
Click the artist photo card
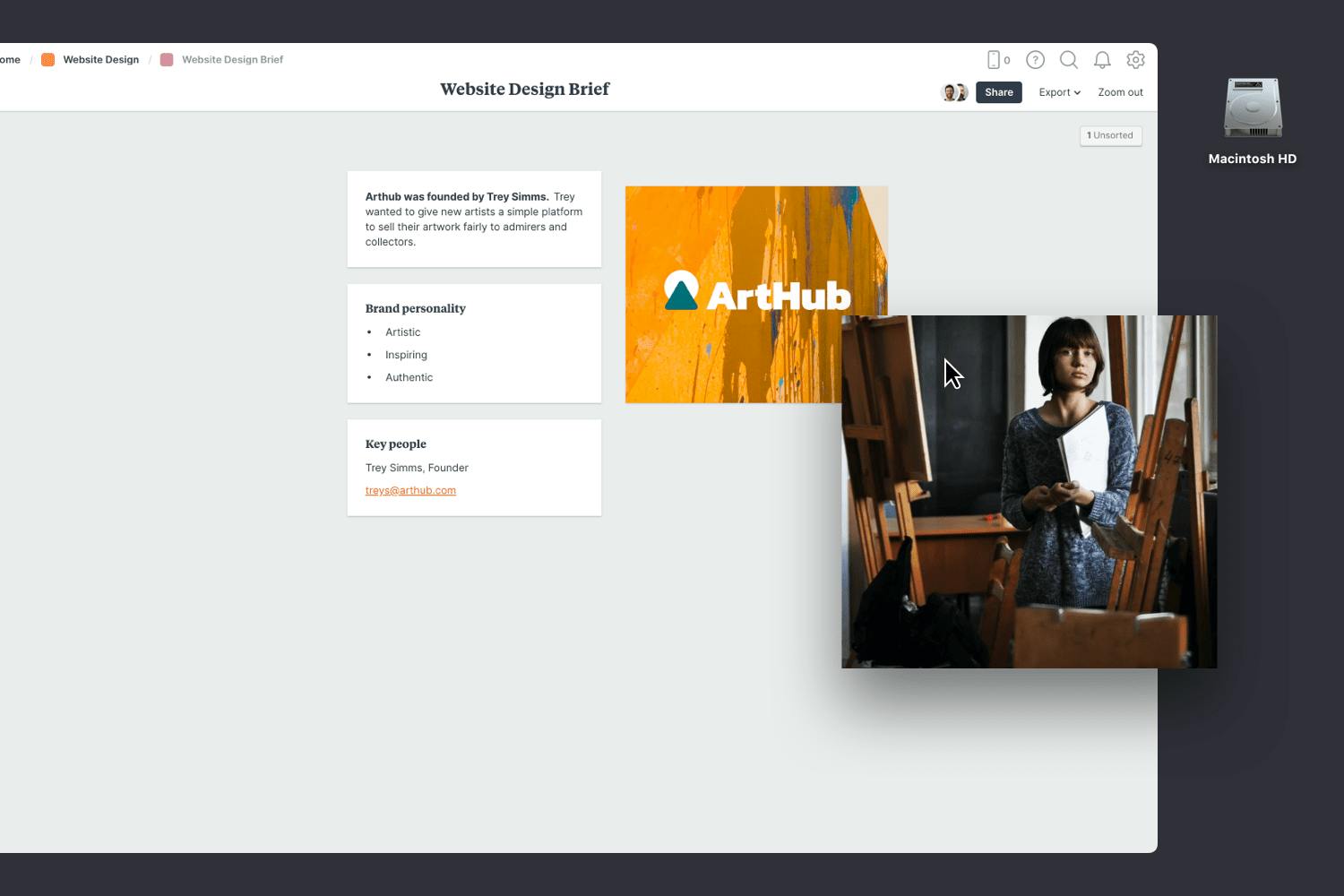coord(1029,491)
